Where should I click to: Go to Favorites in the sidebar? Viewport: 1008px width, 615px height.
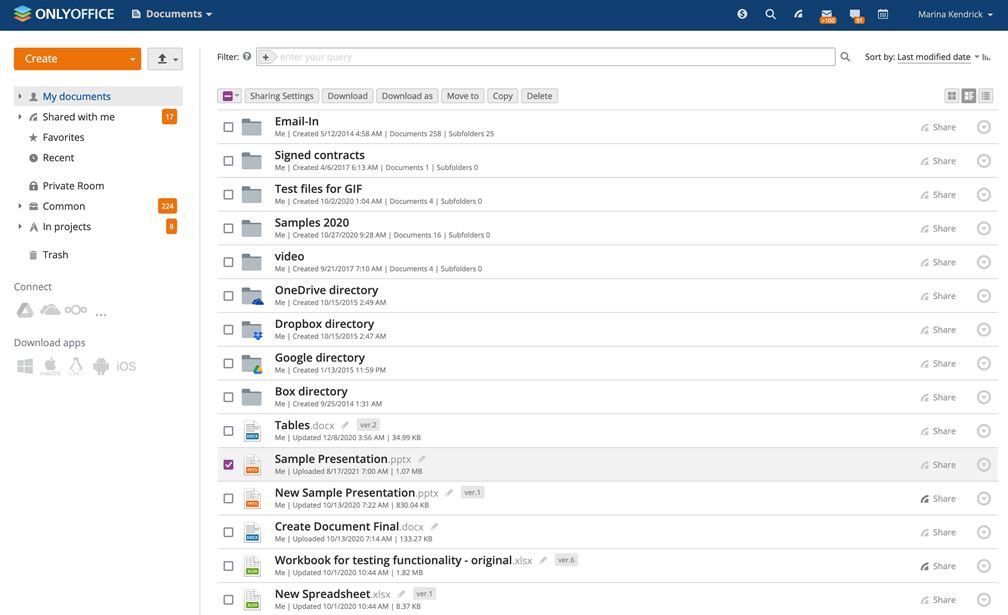[63, 137]
